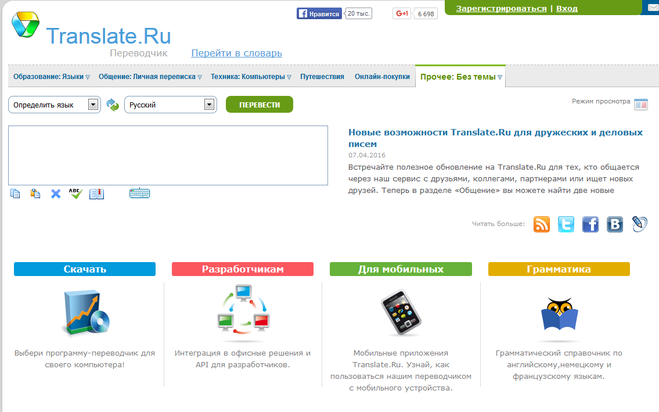Toggle the Режим просмотра view mode icon
The image size is (659, 412).
click(x=641, y=103)
